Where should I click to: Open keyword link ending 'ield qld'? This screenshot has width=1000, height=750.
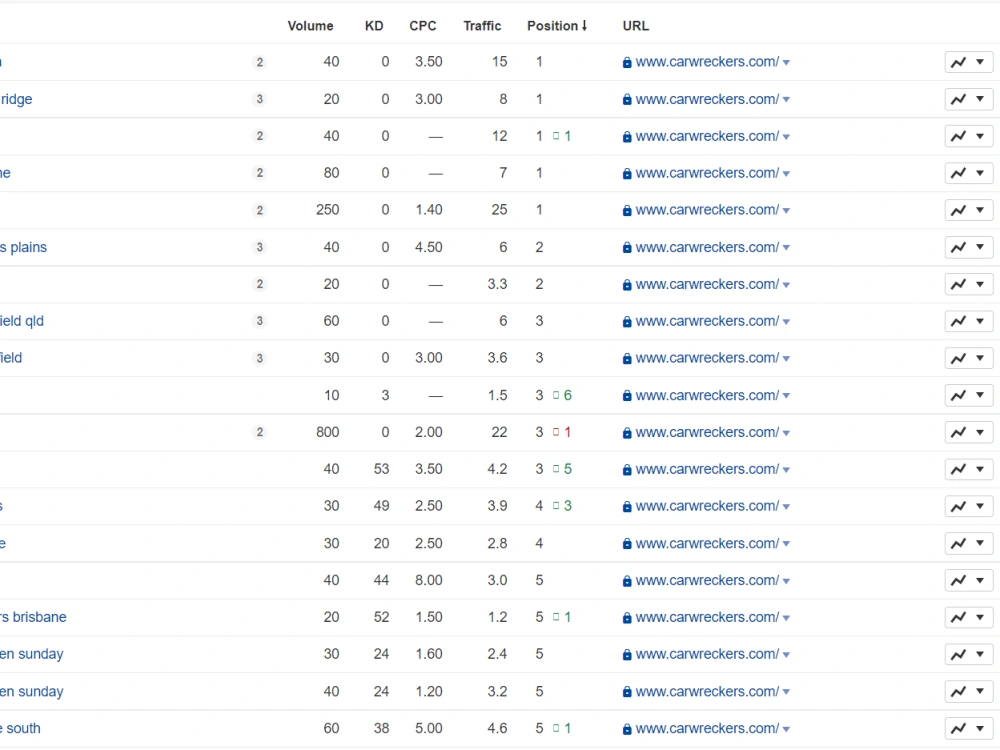22,321
